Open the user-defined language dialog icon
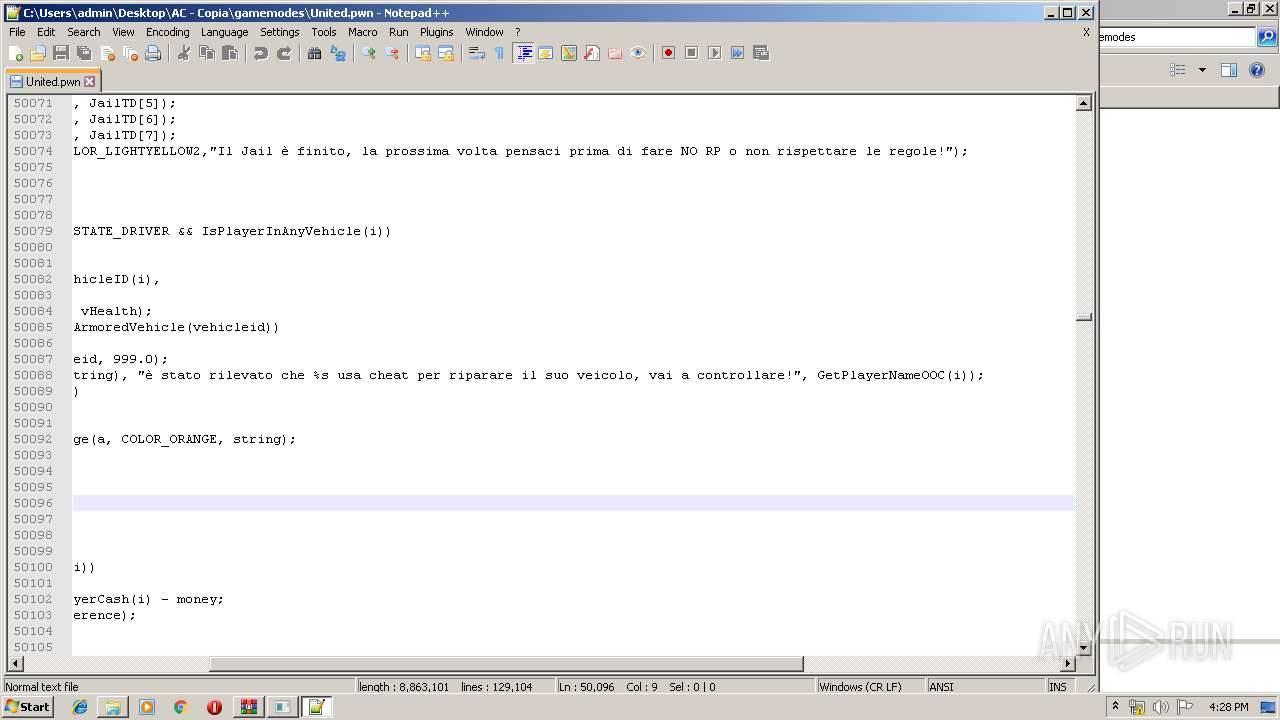Screen dimensions: 1280x720 click(546, 53)
